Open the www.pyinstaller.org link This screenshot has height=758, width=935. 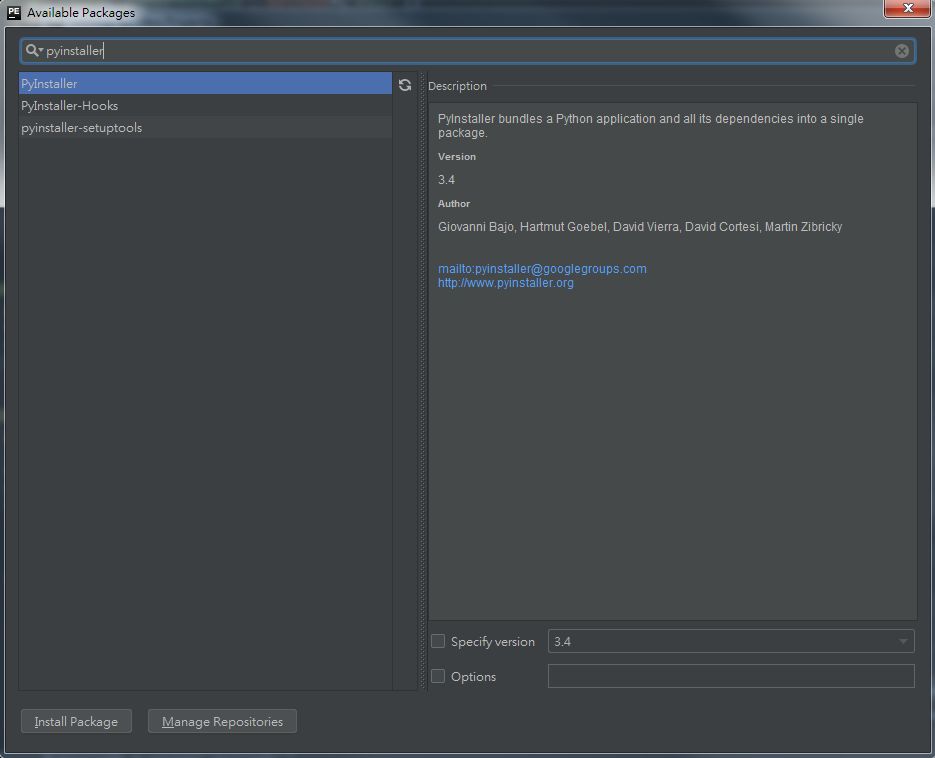point(505,283)
